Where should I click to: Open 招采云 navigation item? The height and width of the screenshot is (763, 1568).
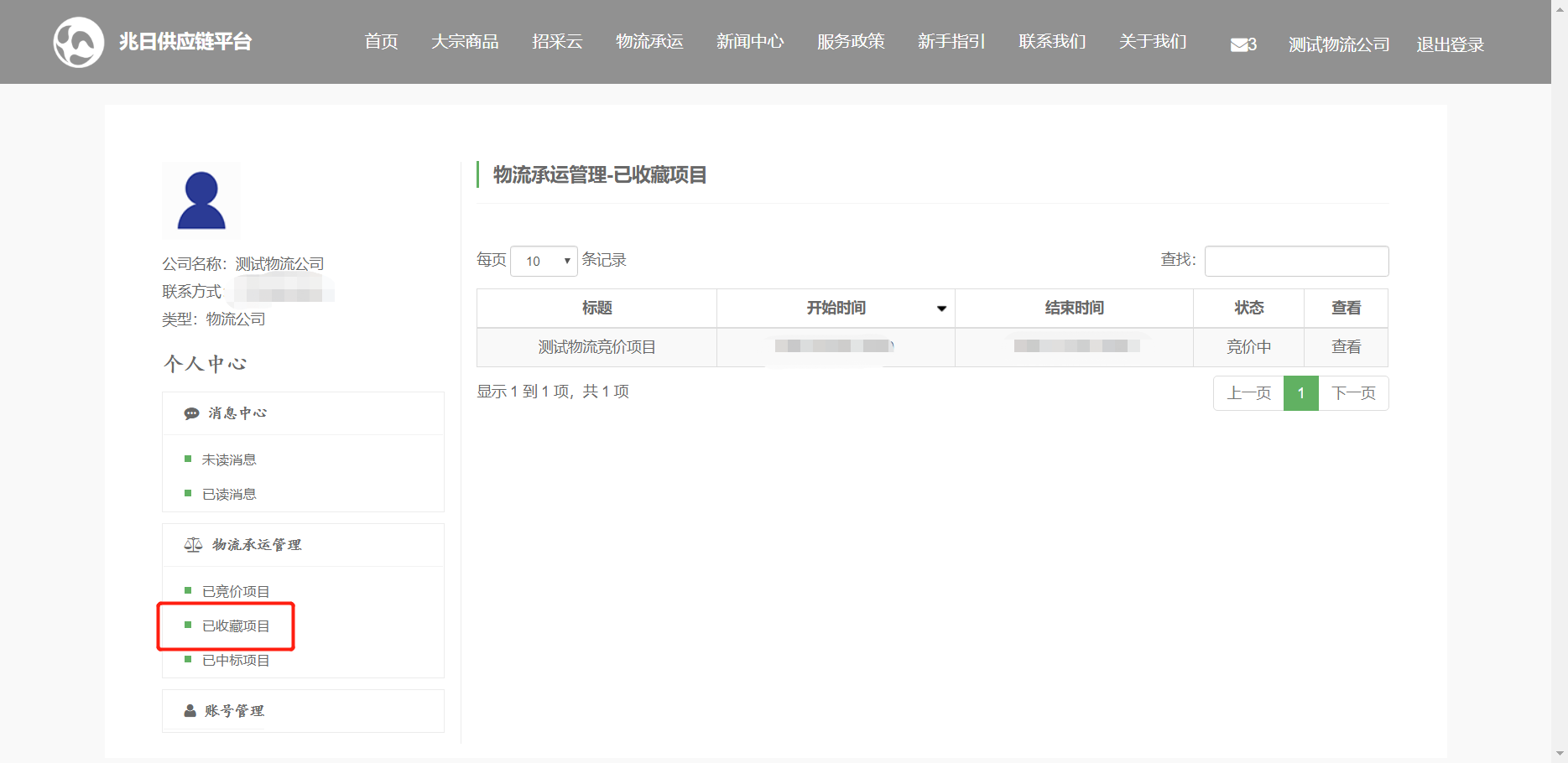coord(557,42)
